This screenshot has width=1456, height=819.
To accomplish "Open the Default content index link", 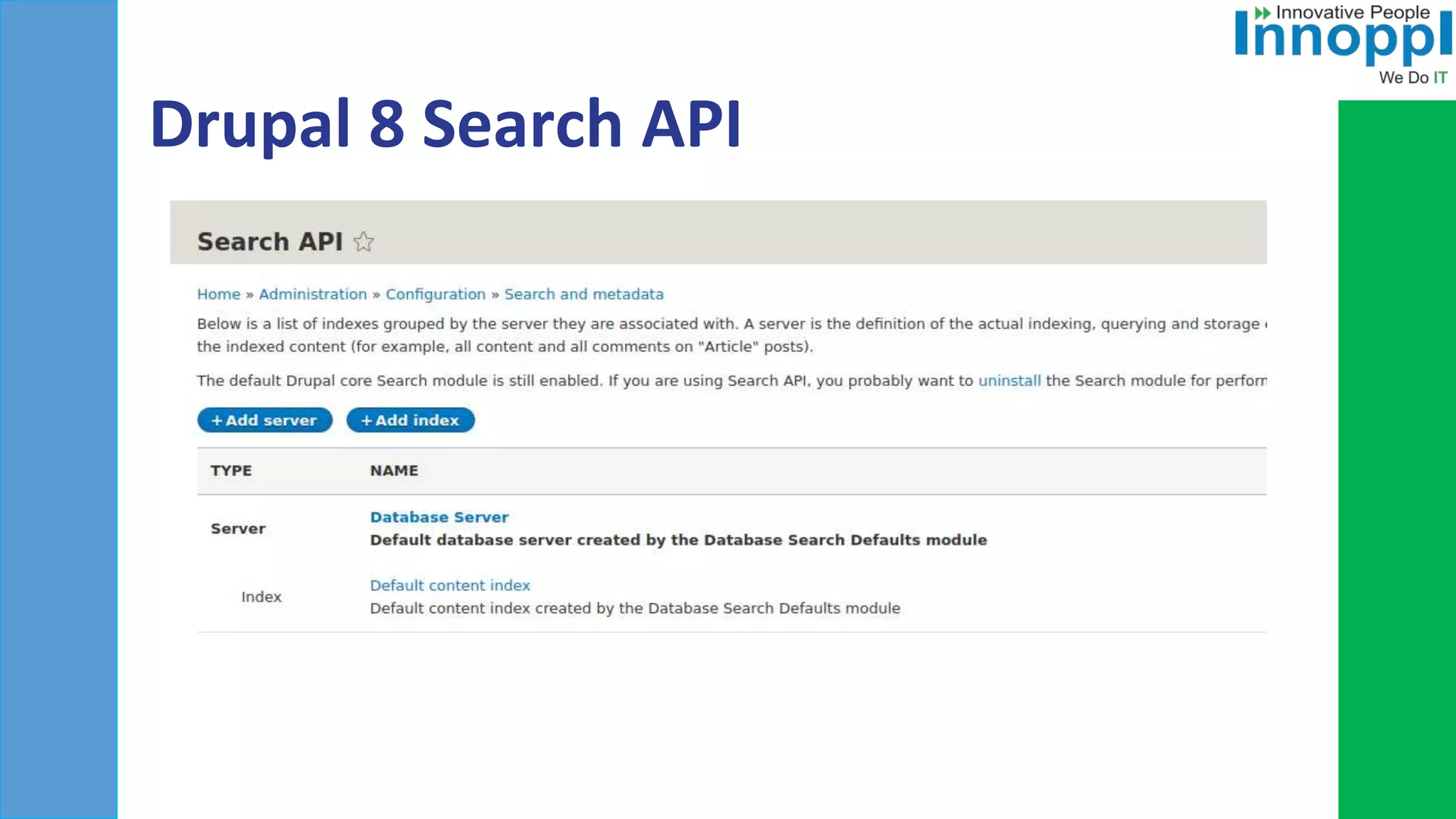I will tap(450, 585).
